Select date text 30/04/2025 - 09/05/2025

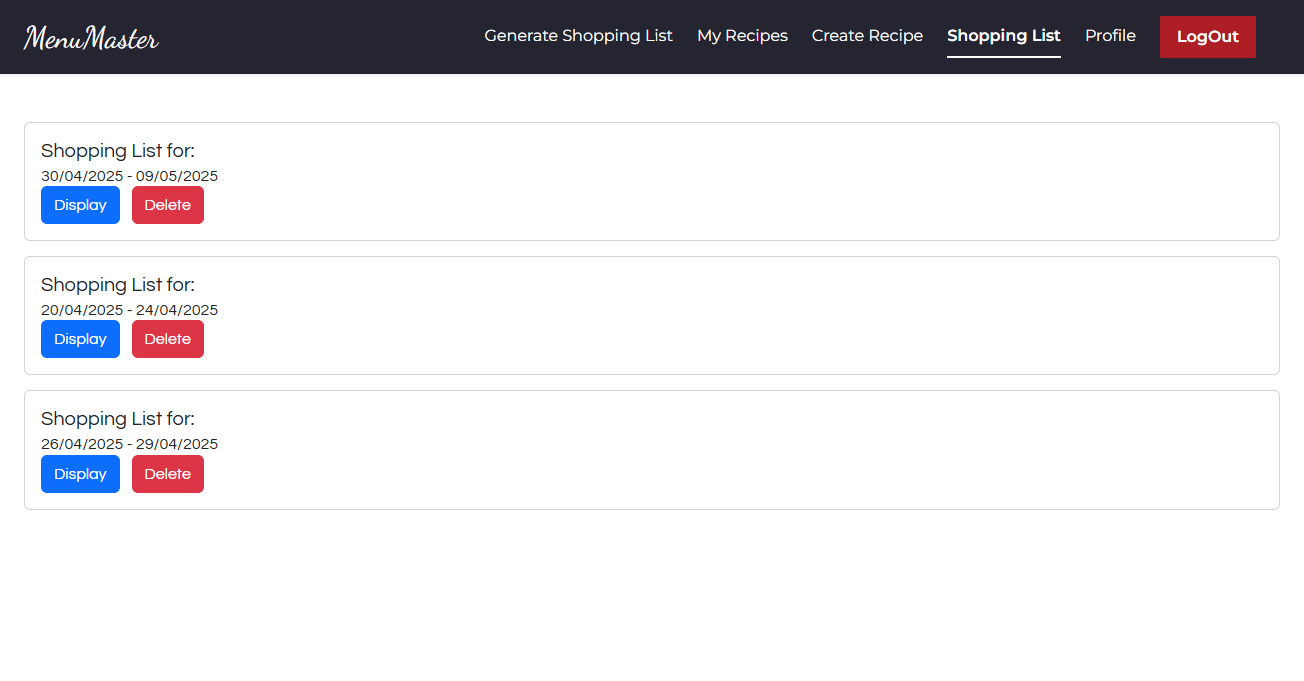click(129, 176)
